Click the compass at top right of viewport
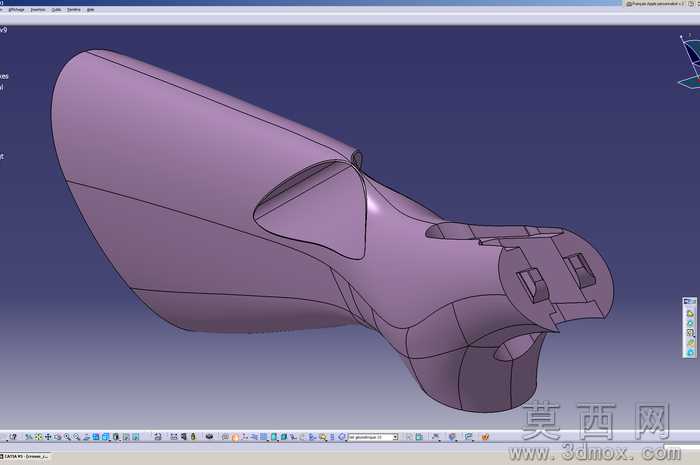The image size is (700, 465). [x=690, y=62]
